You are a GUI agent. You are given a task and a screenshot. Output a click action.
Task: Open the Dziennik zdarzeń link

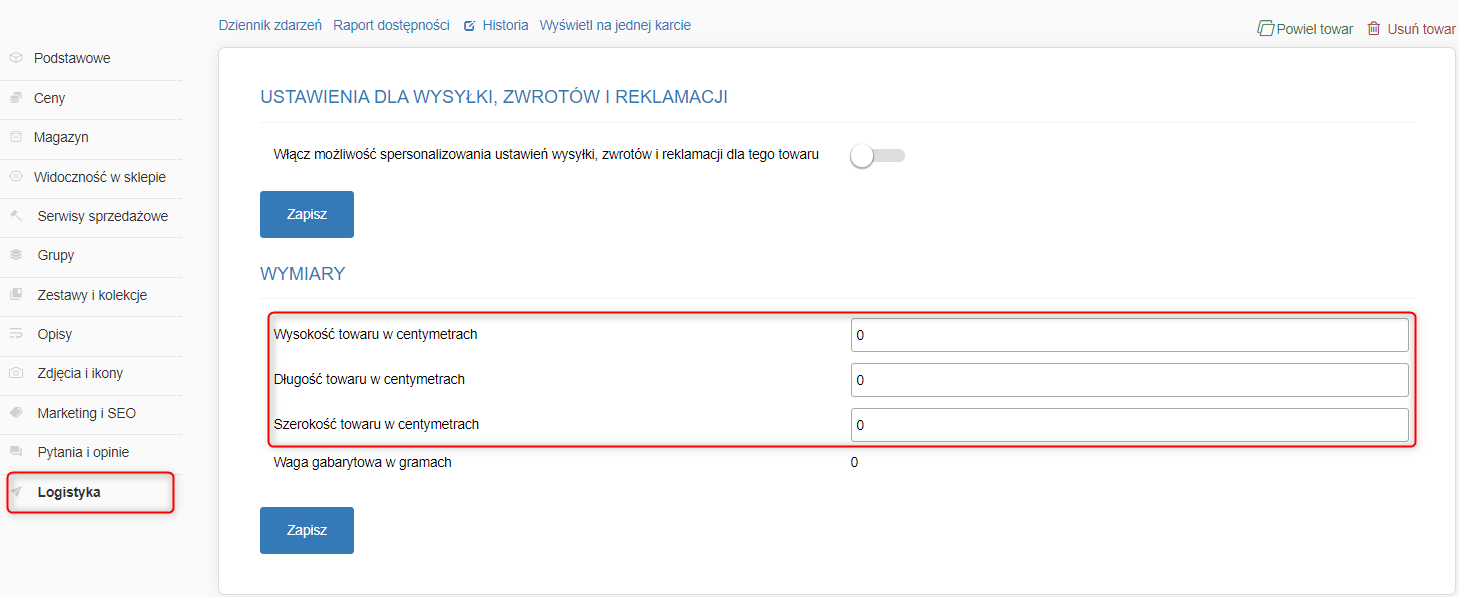[270, 25]
